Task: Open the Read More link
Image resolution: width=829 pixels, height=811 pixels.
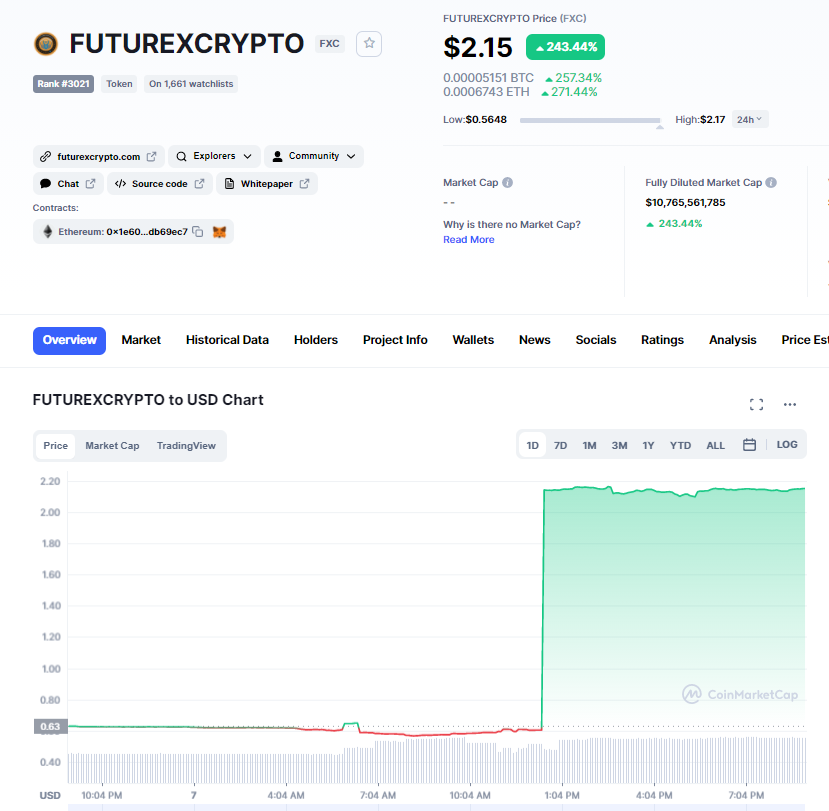Action: [469, 240]
